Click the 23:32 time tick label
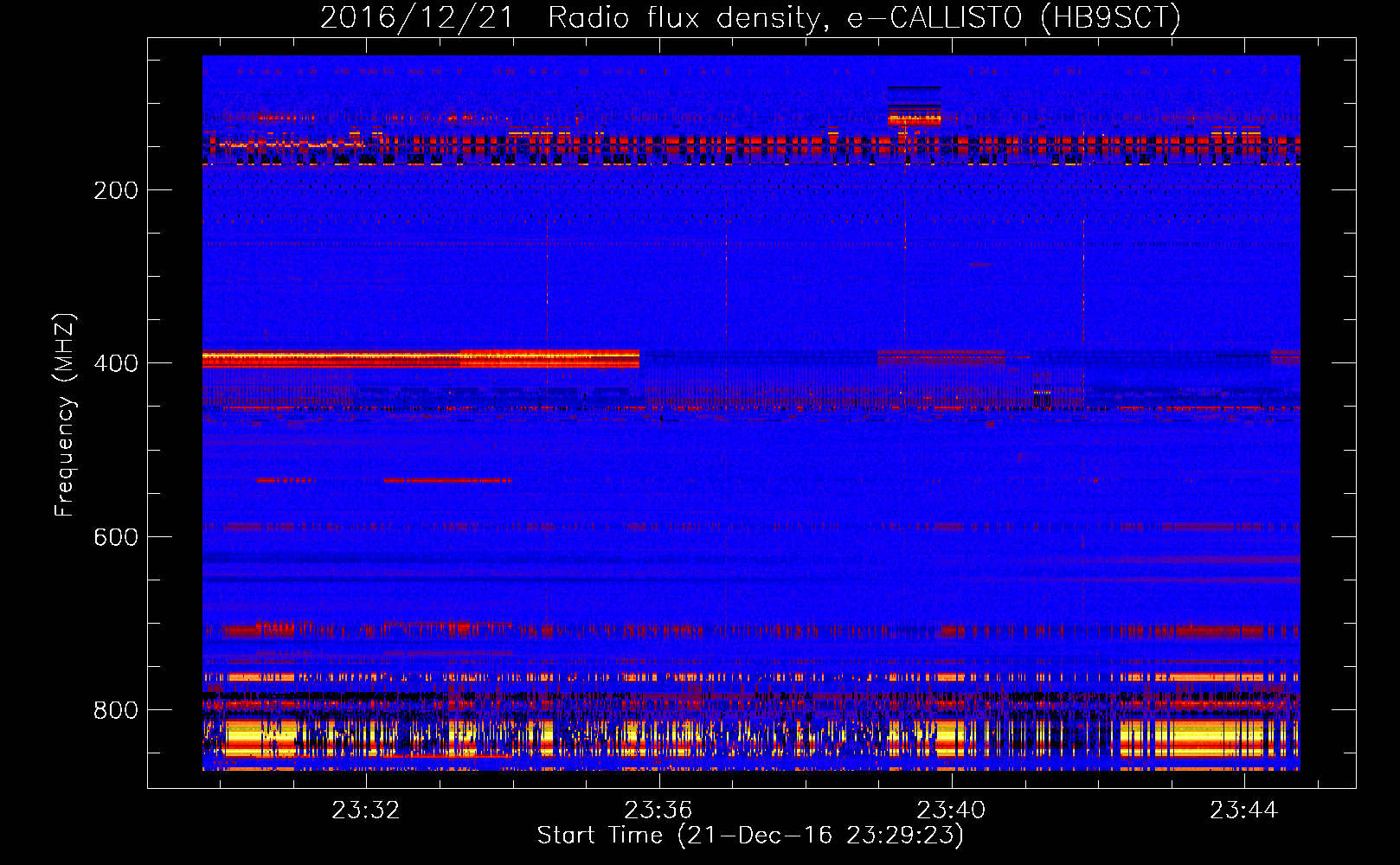 click(x=366, y=810)
